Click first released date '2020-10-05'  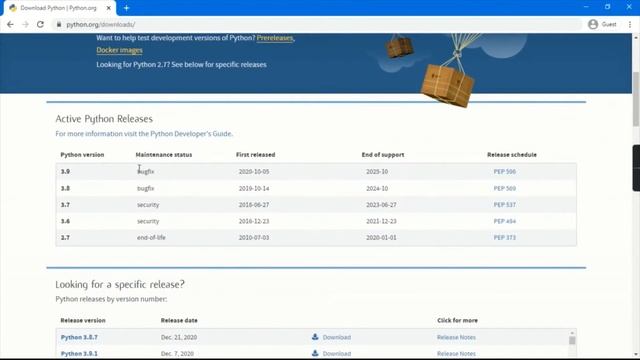point(254,171)
